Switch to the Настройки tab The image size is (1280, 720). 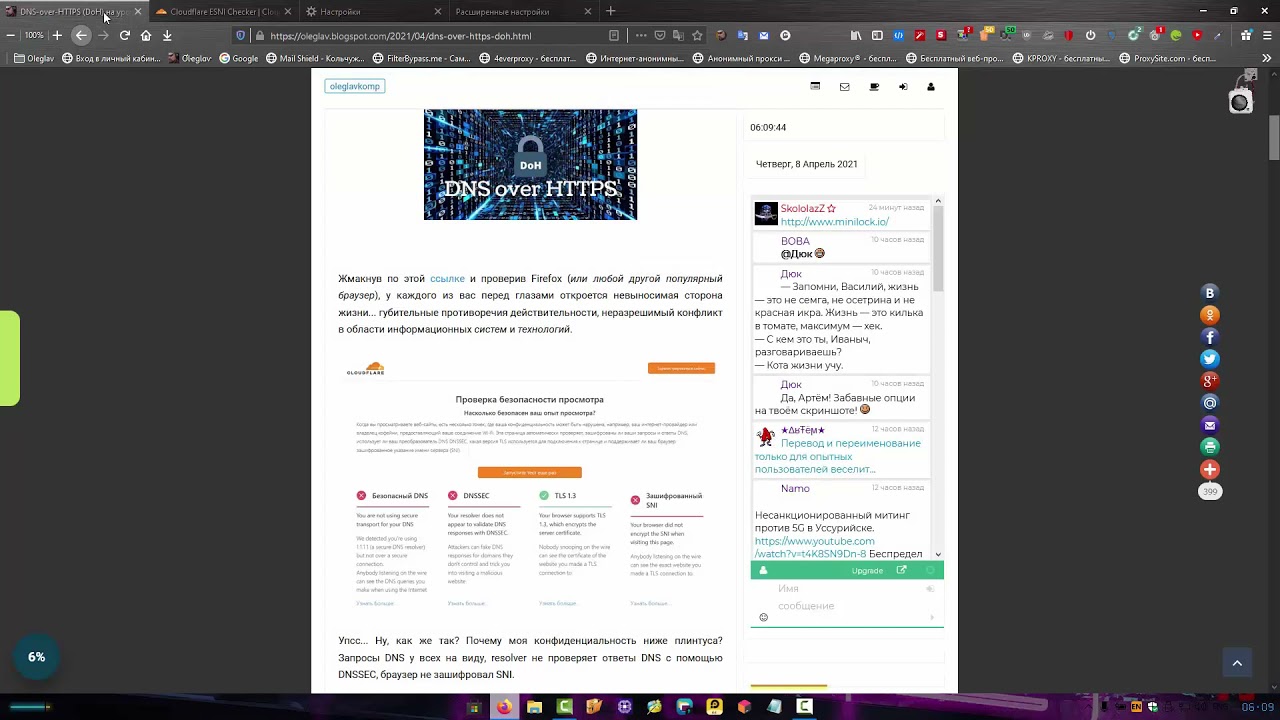click(374, 11)
